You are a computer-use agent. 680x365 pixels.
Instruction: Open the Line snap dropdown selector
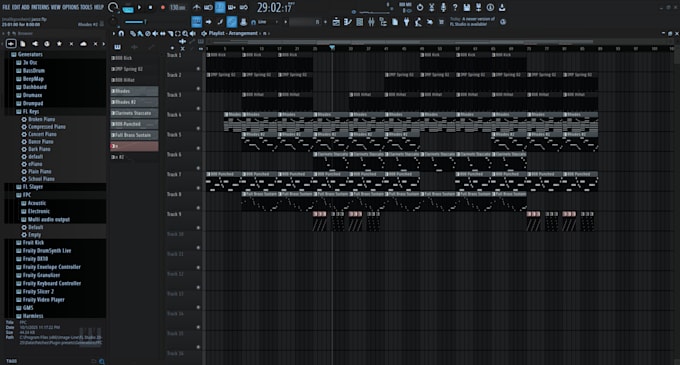[265, 22]
